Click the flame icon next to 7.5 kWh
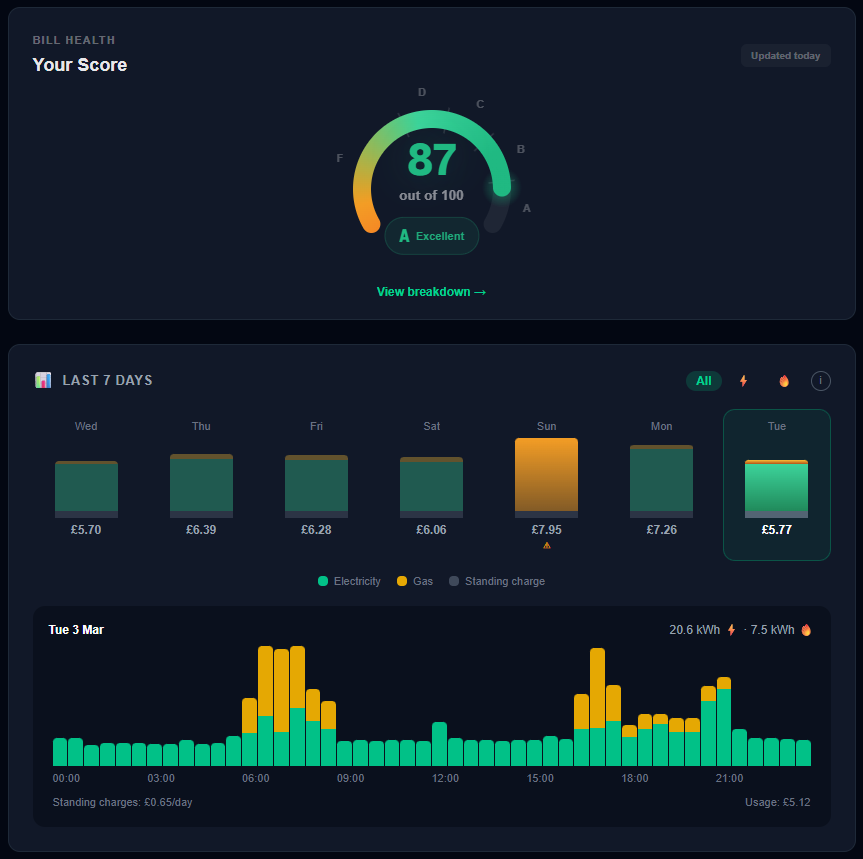Image resolution: width=863 pixels, height=859 pixels. 806,630
